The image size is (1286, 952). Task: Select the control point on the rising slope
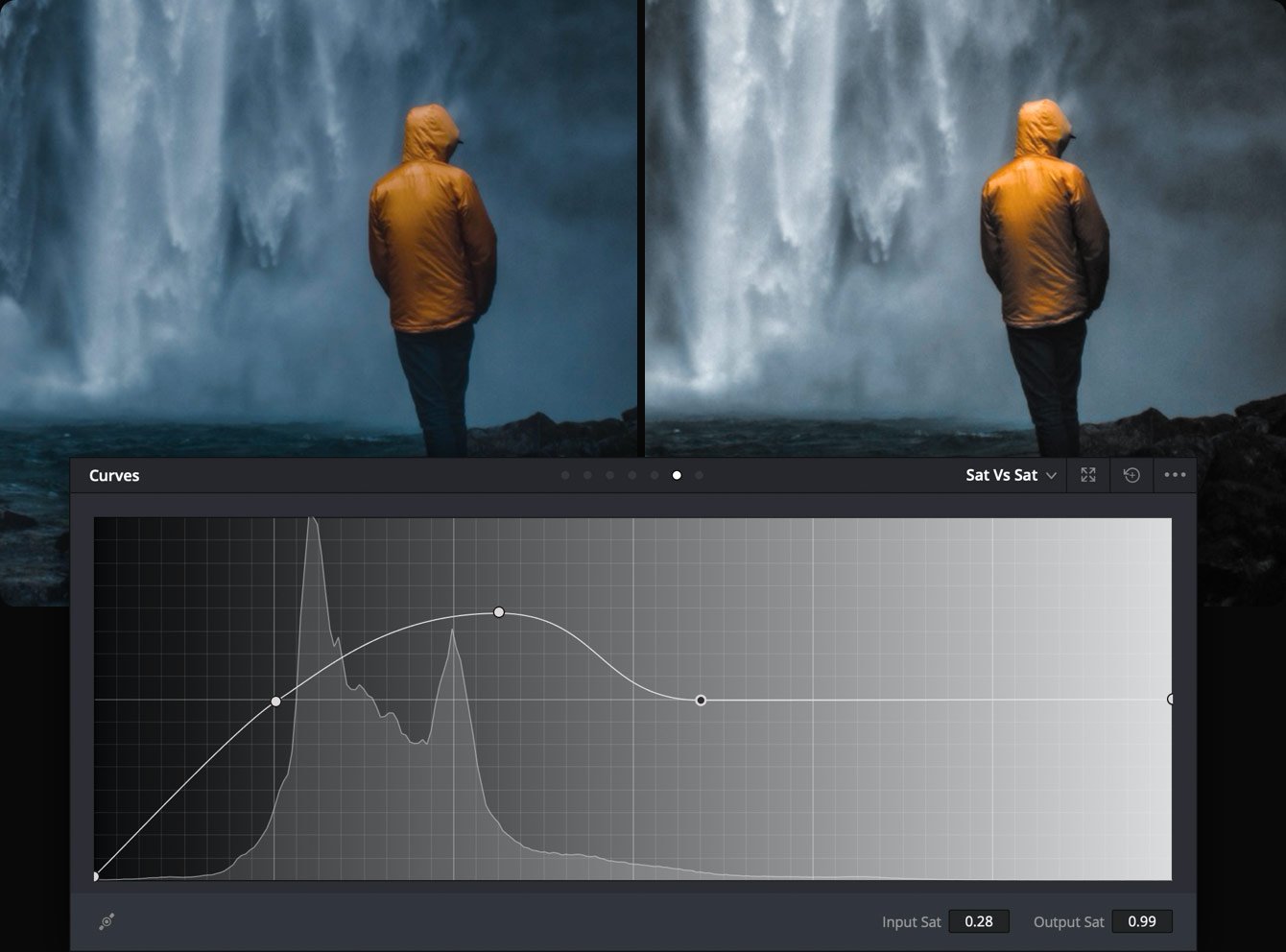tap(276, 702)
